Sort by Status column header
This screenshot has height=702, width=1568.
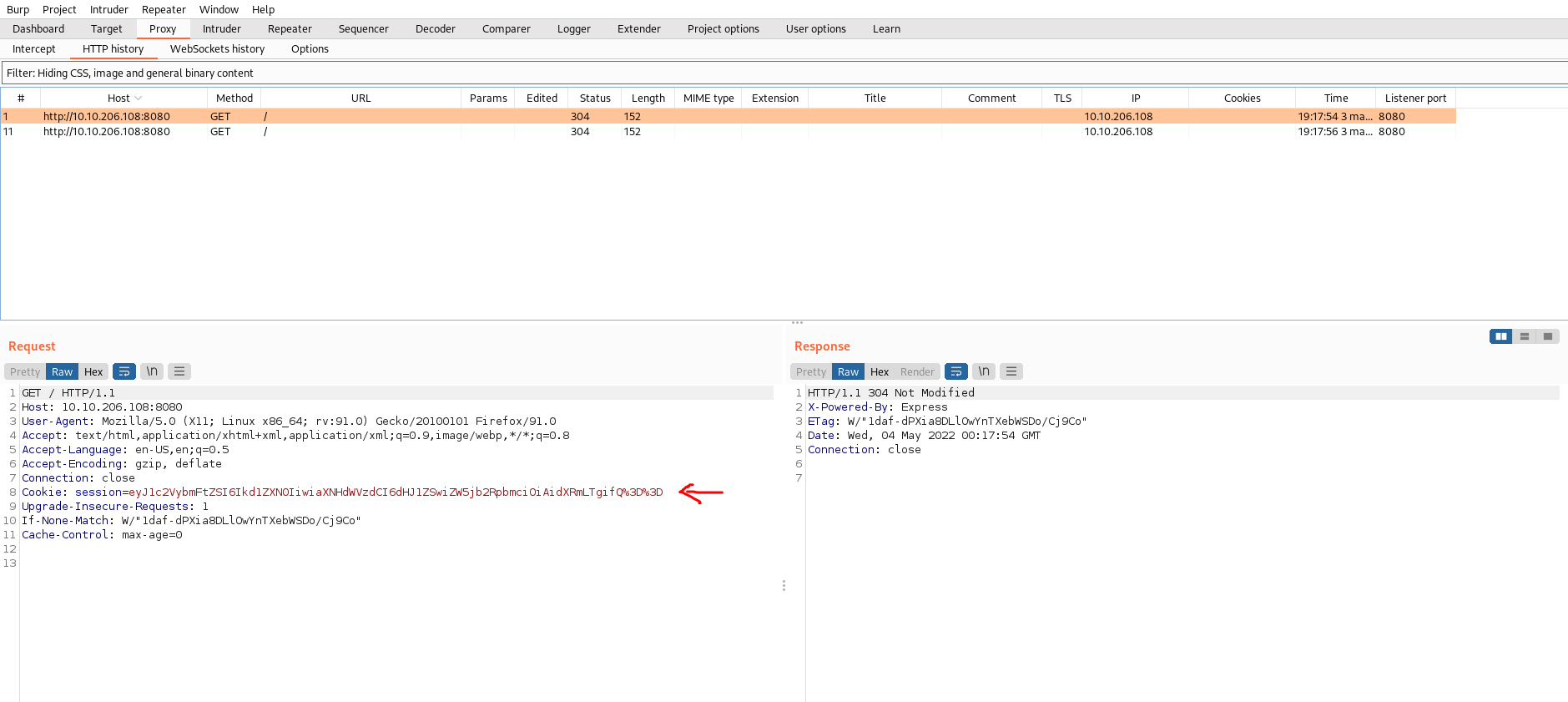point(595,98)
